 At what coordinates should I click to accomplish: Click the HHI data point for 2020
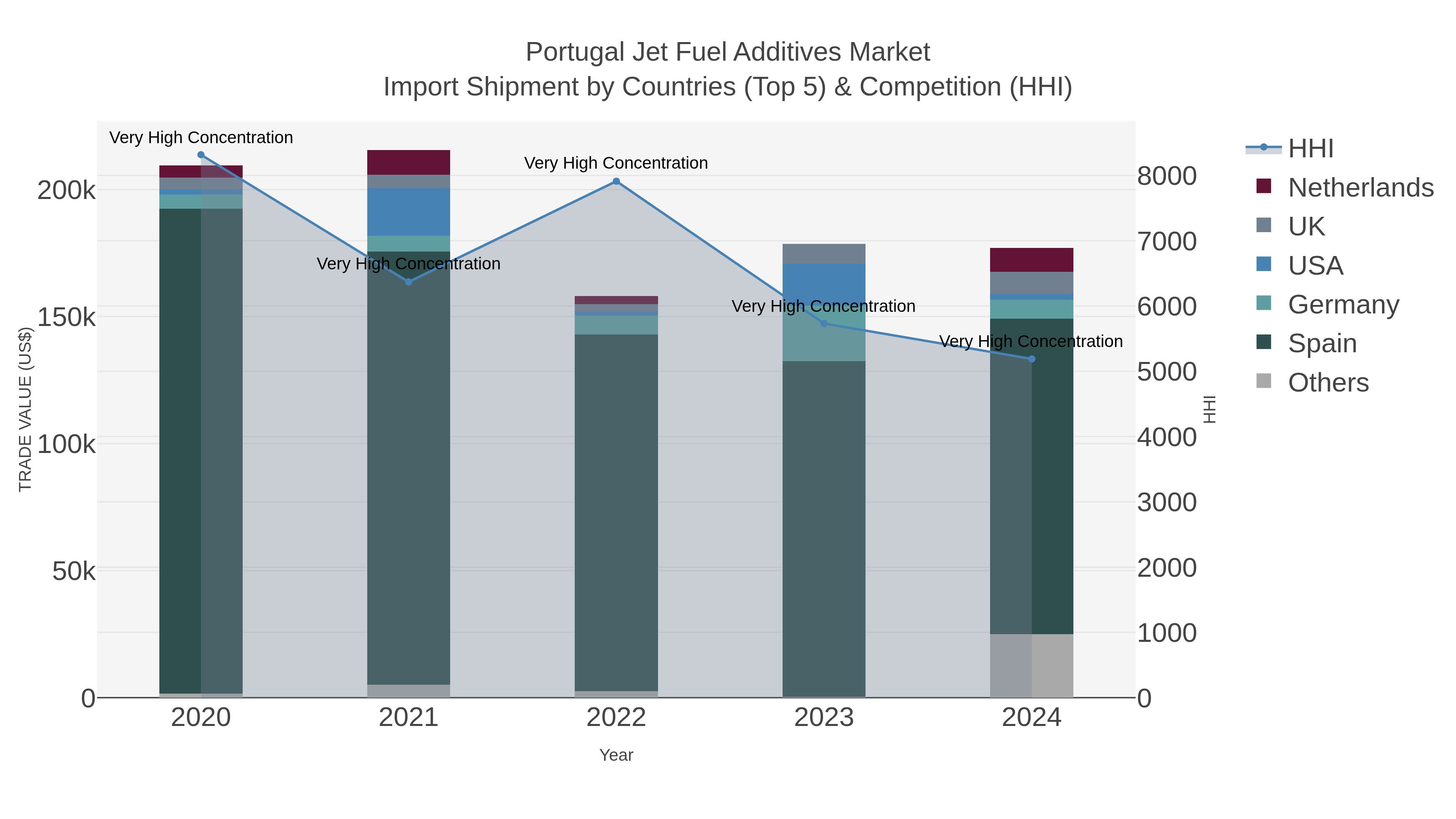click(201, 155)
